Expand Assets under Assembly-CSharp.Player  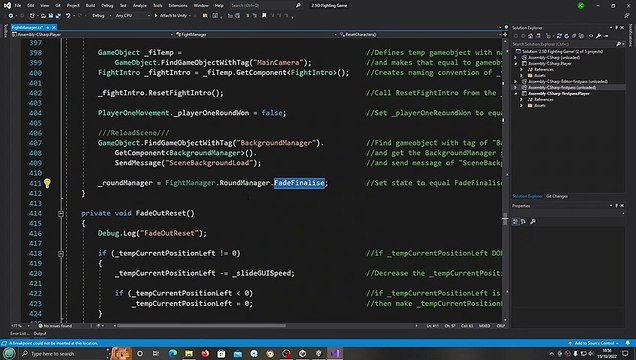click(x=522, y=75)
